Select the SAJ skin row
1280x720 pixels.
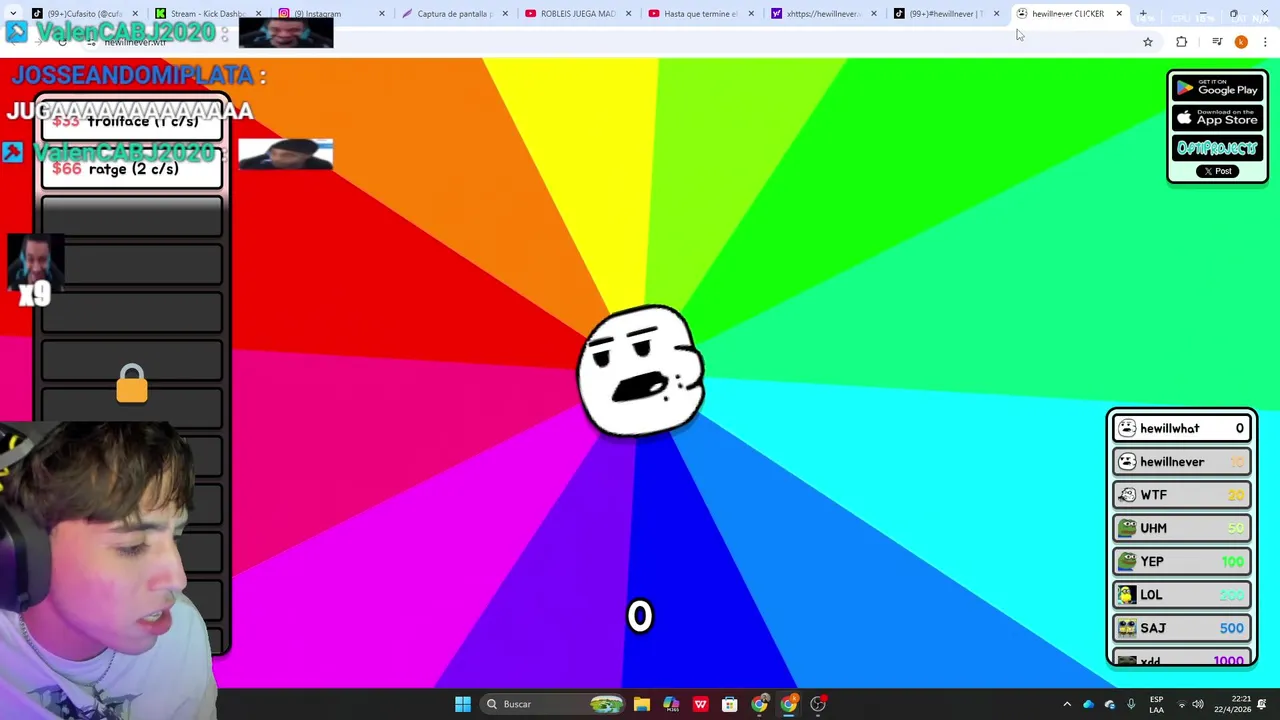tap(1182, 628)
